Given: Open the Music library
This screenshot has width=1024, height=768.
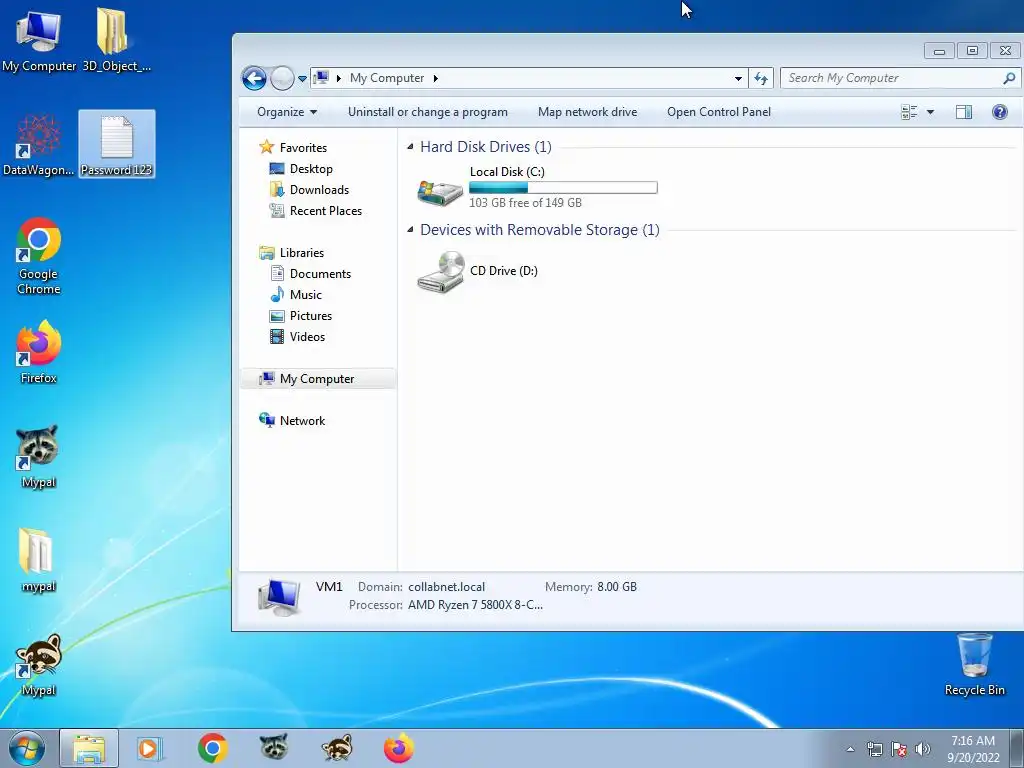Looking at the screenshot, I should pos(296,295).
